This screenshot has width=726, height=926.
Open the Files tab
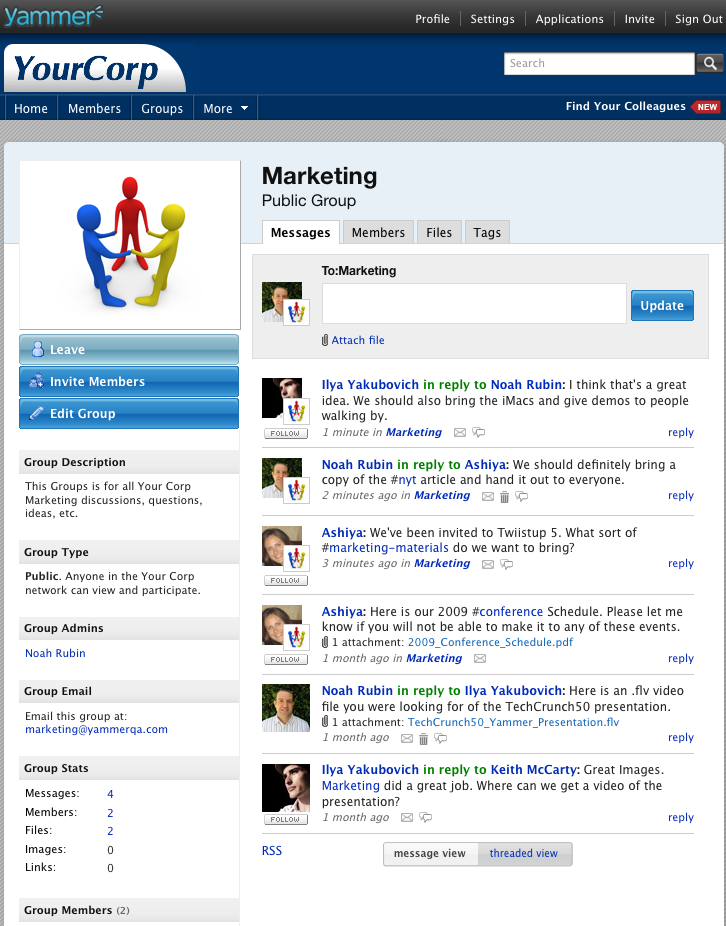(439, 233)
